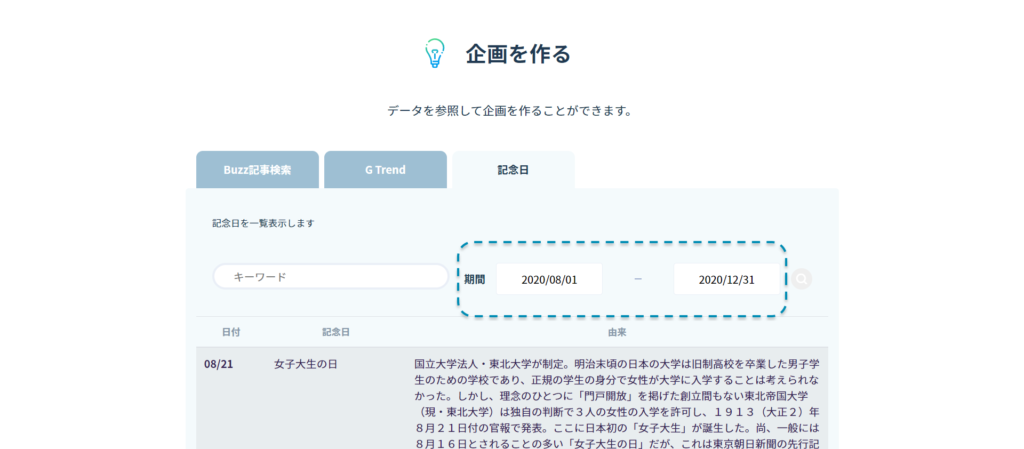Focus the キーワード search field
Screen dimensions: 1024x449
click(330, 277)
